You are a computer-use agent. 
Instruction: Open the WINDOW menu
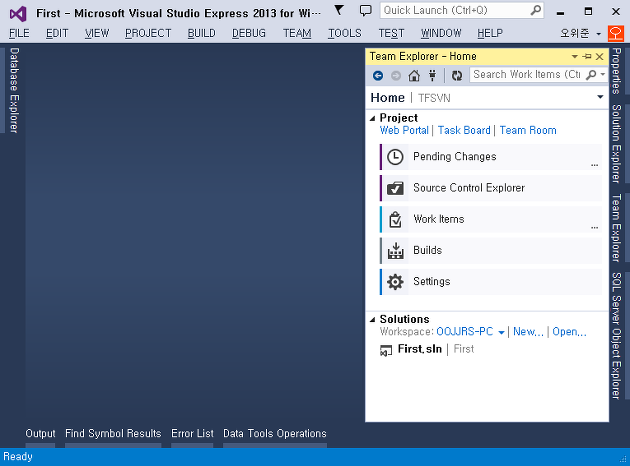pyautogui.click(x=441, y=33)
